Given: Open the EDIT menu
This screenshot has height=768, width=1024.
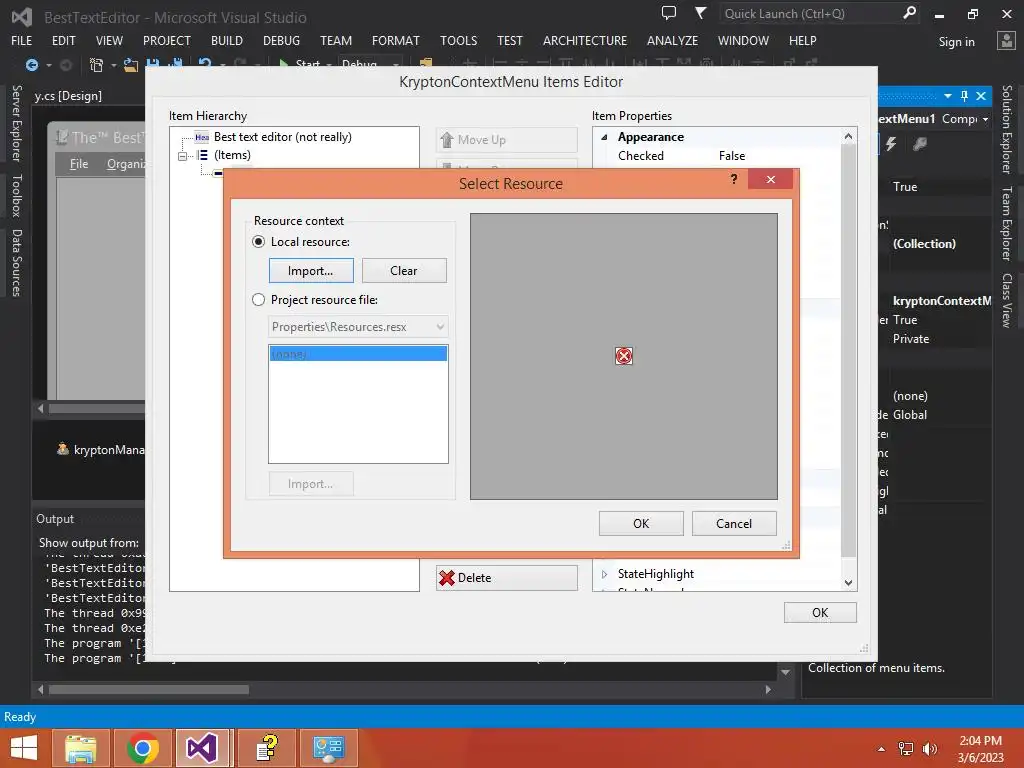Looking at the screenshot, I should (x=63, y=40).
